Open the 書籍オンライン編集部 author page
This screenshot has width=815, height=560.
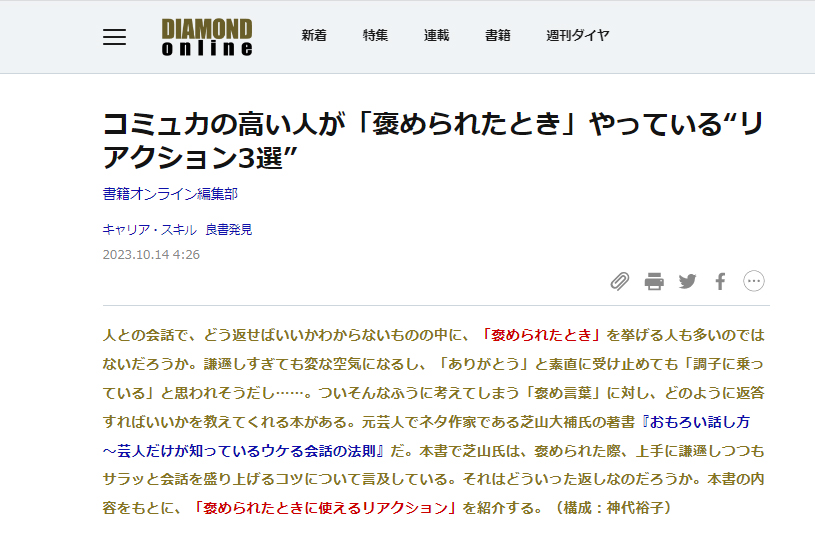[169, 194]
